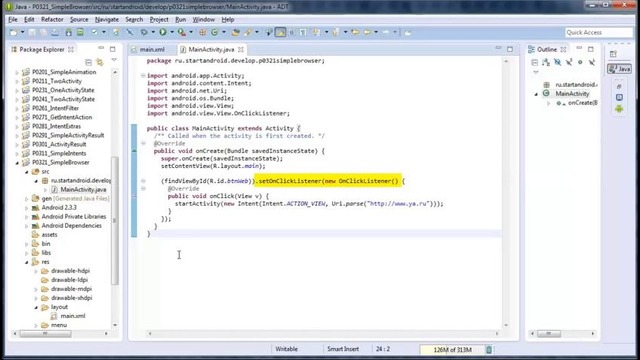Image resolution: width=640 pixels, height=360 pixels.
Task: Collapse the layout folder
Action: click(x=36, y=307)
